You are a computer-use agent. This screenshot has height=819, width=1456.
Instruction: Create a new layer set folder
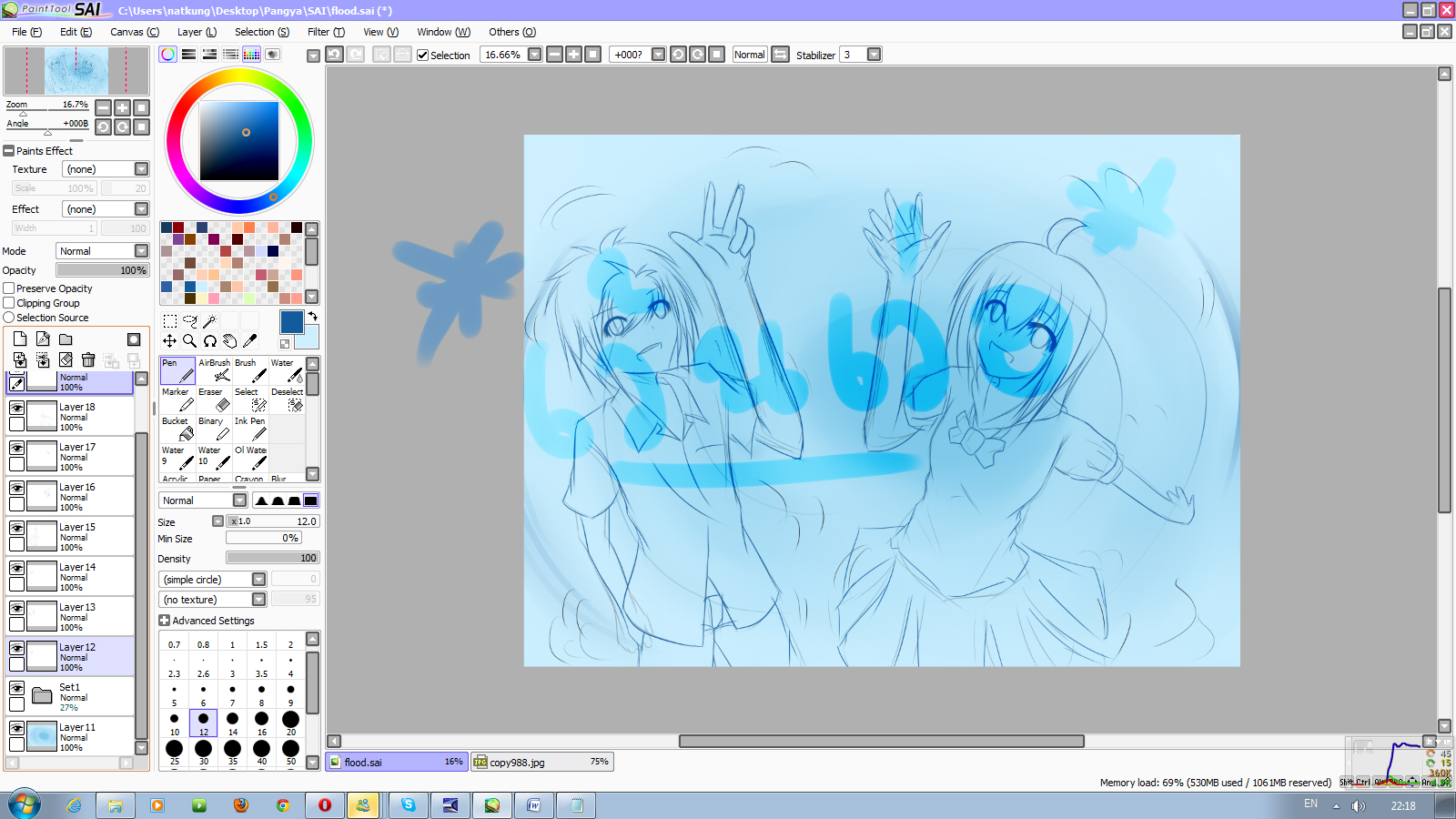click(66, 339)
